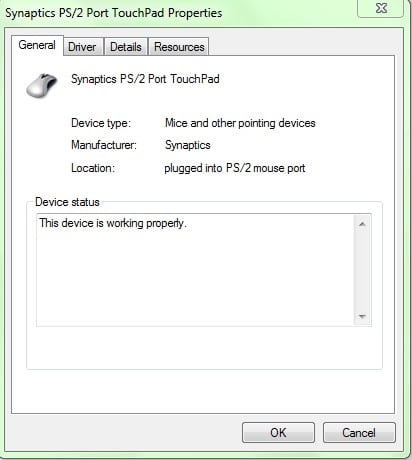Image resolution: width=412 pixels, height=460 pixels.
Task: Click the 'Location:' label
Action: pos(93,168)
